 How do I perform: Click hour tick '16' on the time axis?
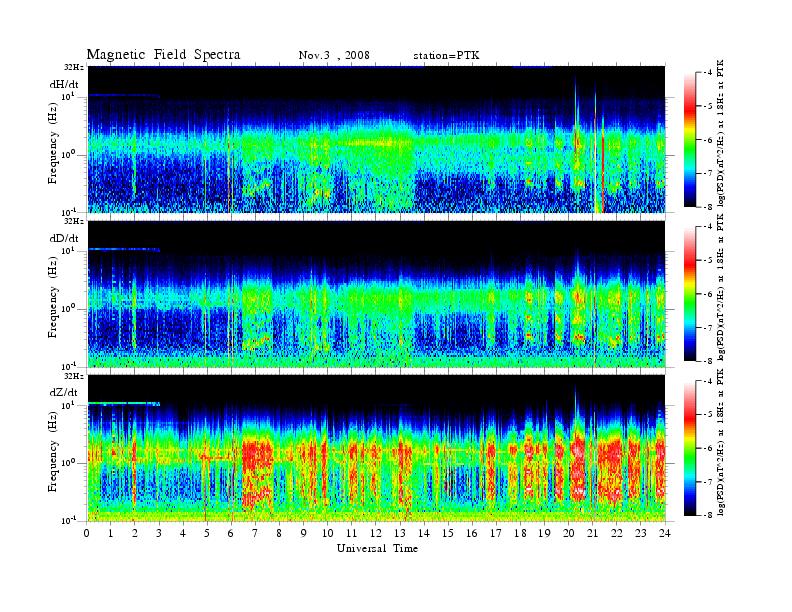472,533
